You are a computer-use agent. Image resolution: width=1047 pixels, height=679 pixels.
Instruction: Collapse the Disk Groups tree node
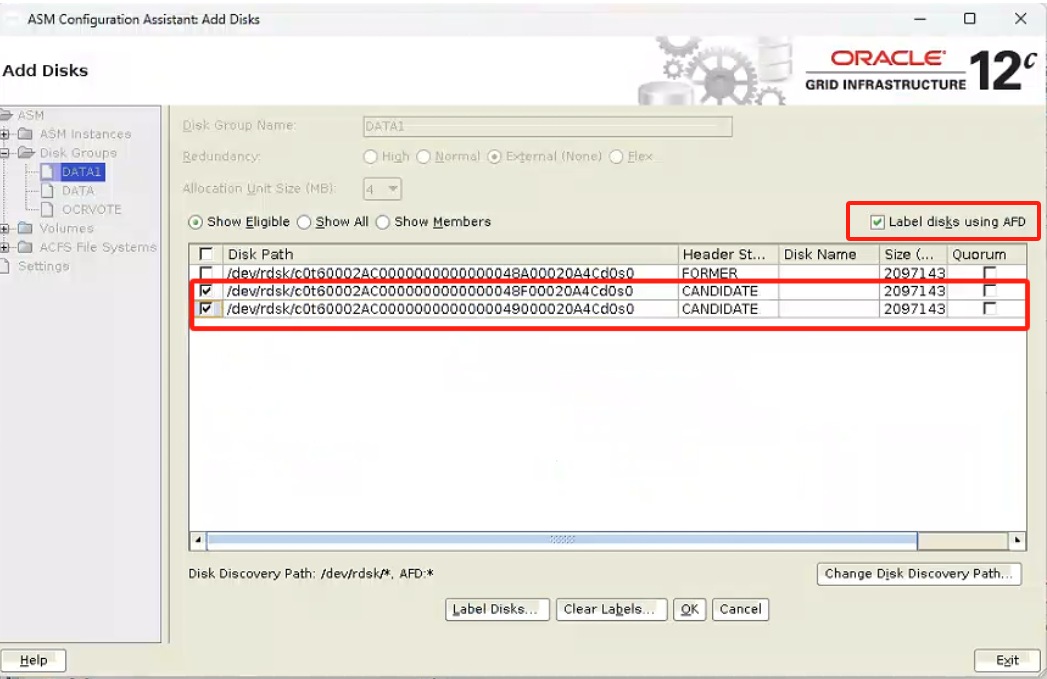pos(5,153)
